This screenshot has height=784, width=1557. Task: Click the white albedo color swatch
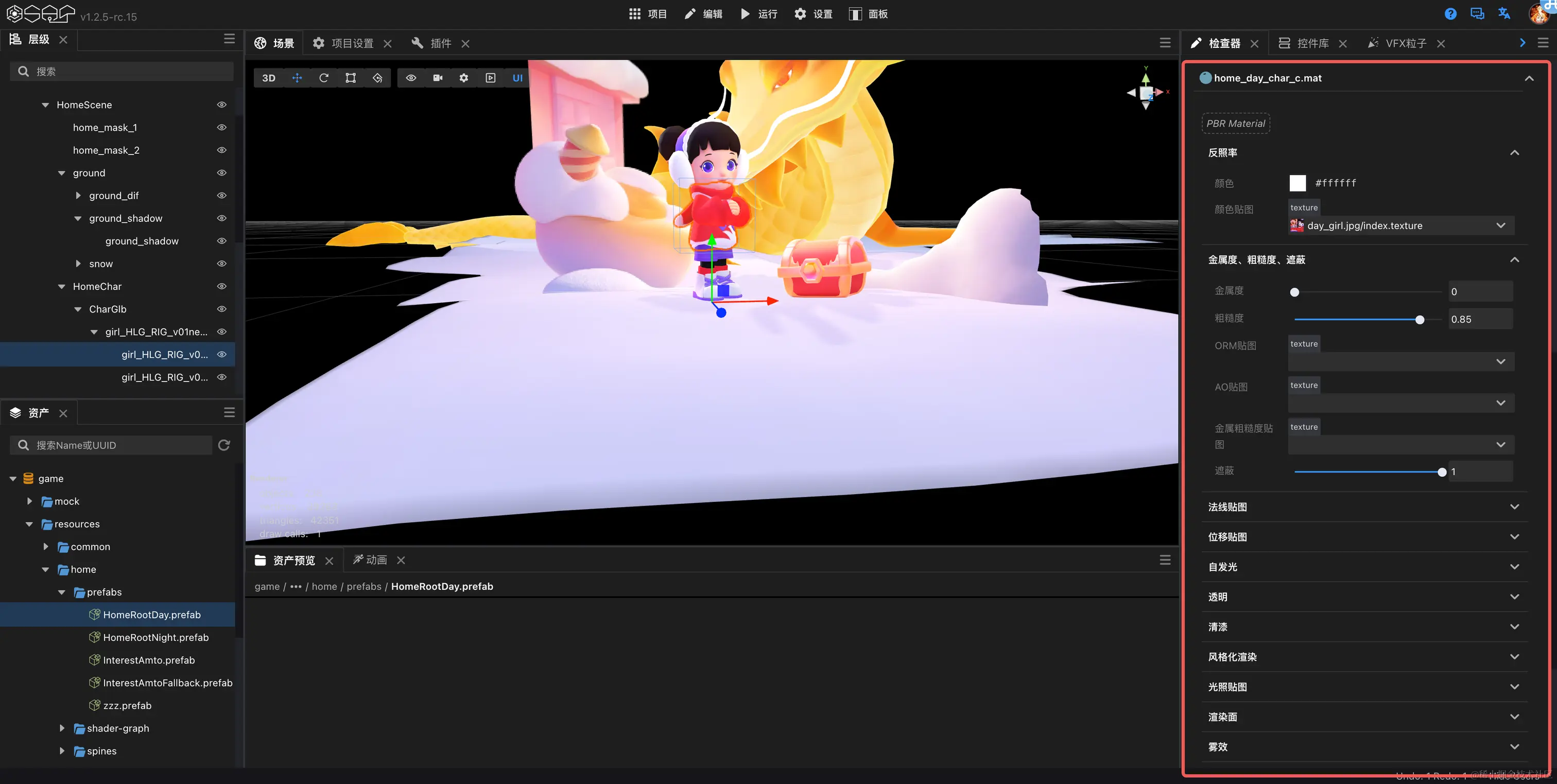tap(1297, 183)
